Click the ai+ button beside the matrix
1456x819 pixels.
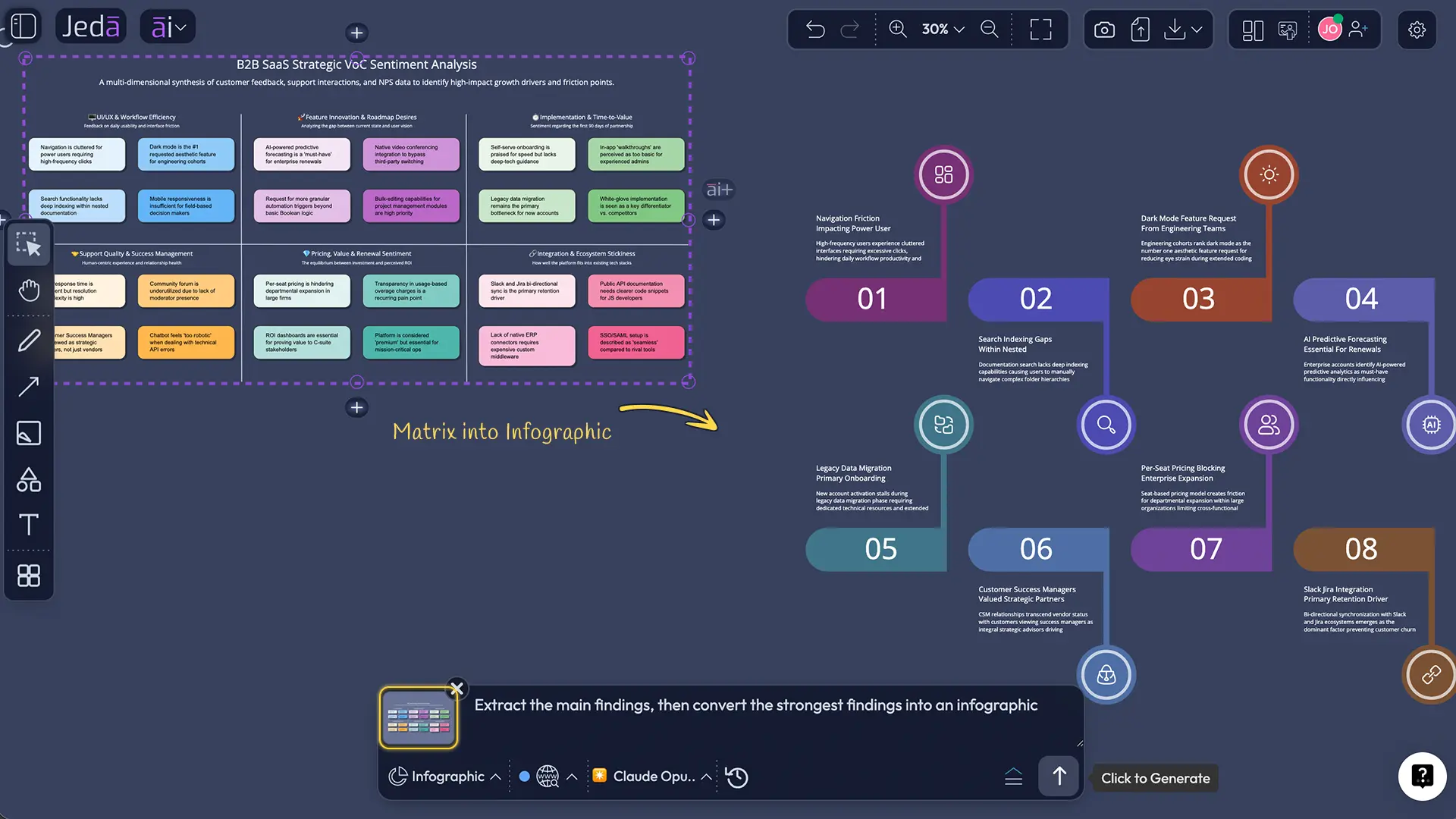click(x=719, y=190)
